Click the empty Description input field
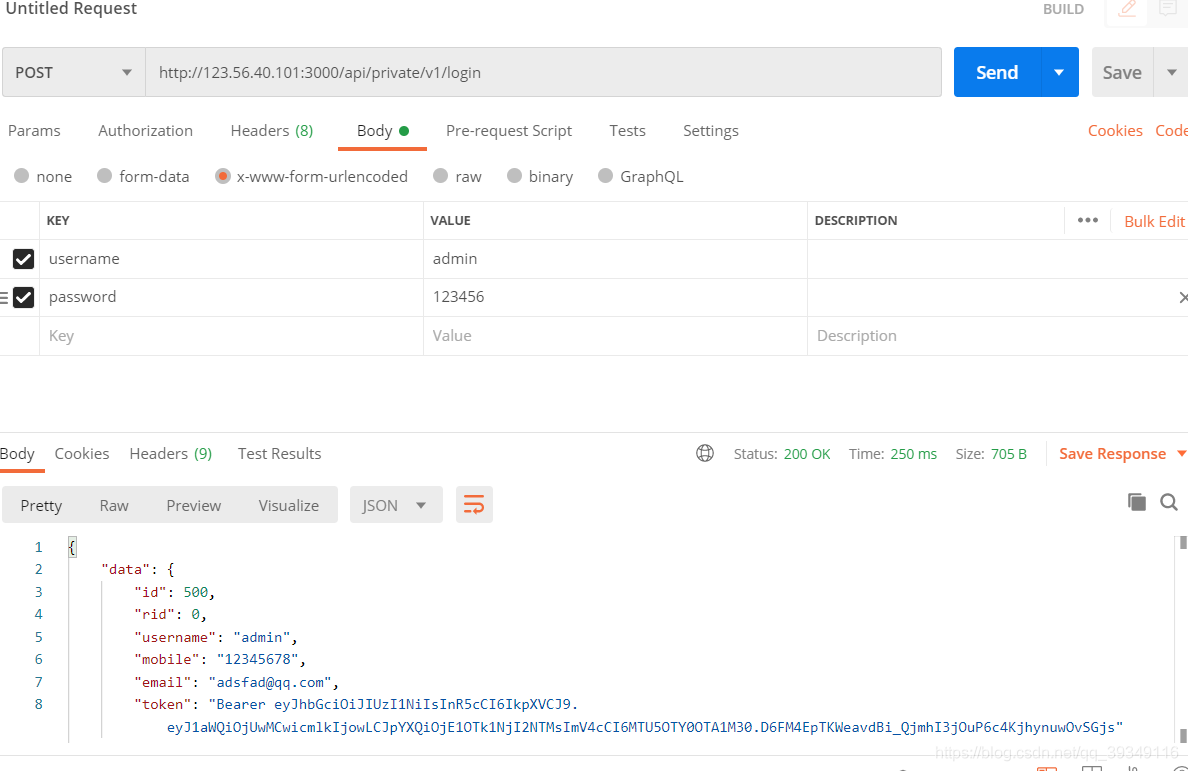This screenshot has width=1188, height=771. (x=998, y=336)
